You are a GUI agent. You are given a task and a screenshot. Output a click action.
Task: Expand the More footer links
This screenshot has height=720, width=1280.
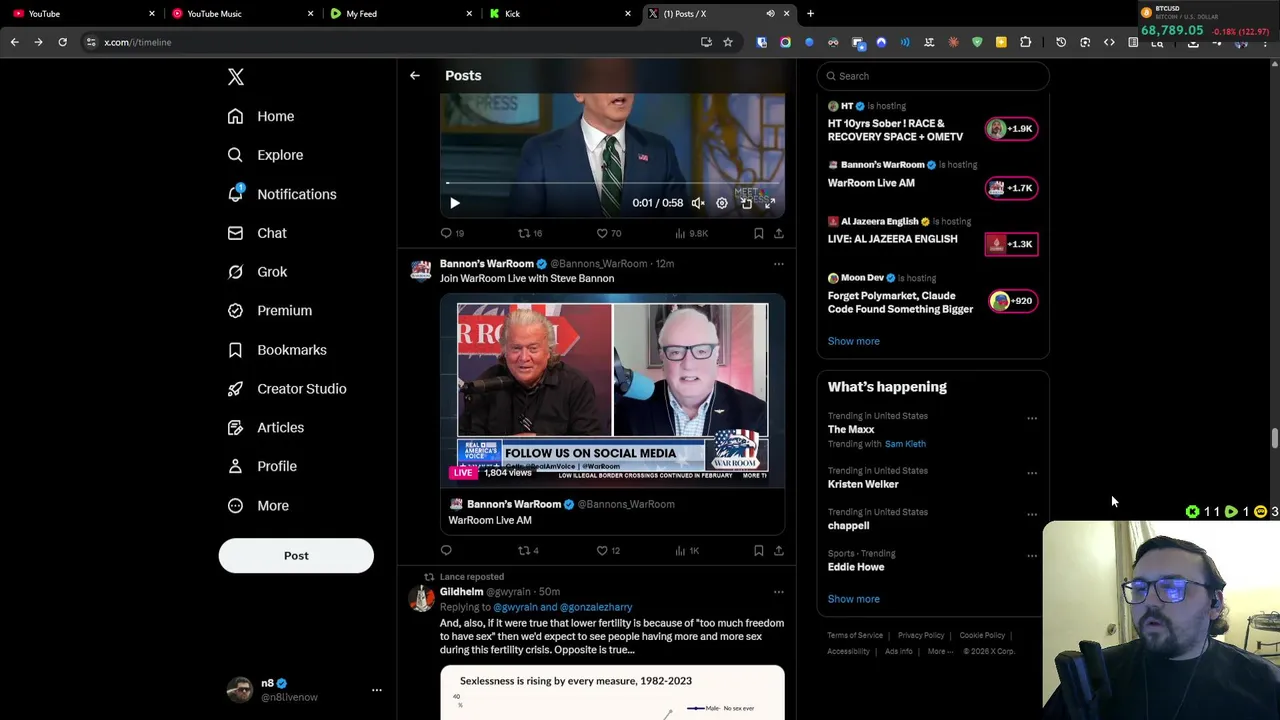click(940, 652)
